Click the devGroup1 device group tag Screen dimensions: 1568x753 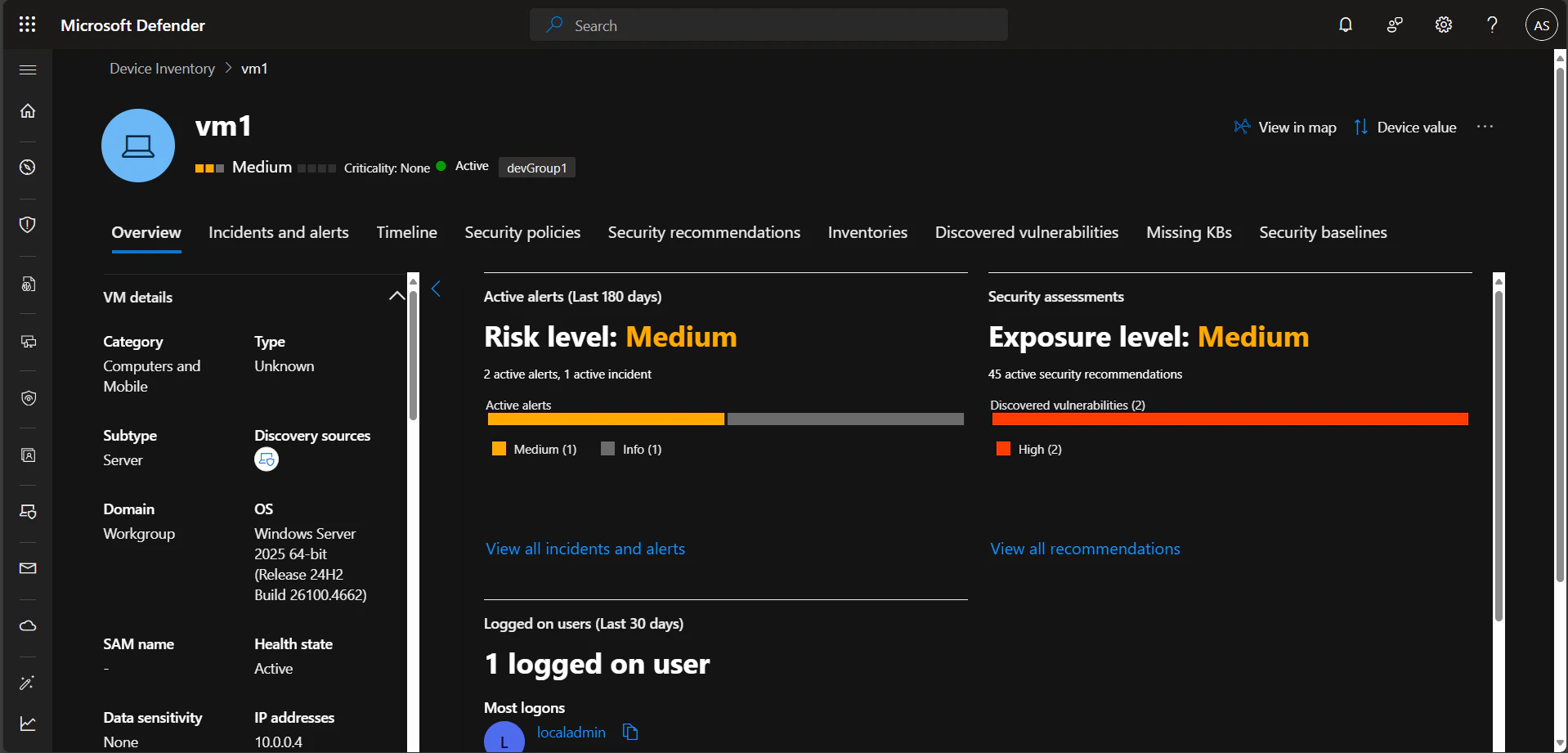[x=537, y=168]
